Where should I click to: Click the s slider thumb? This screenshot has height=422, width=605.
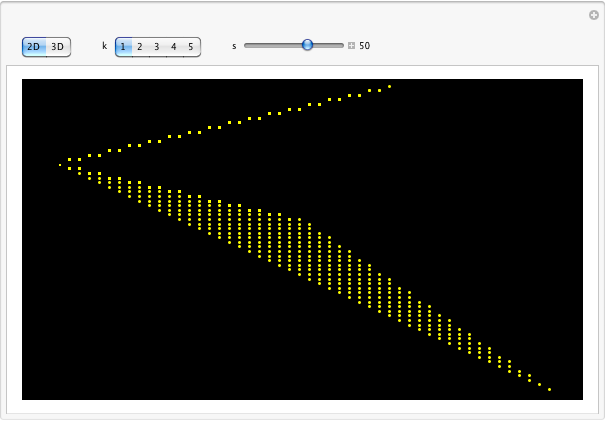point(307,45)
